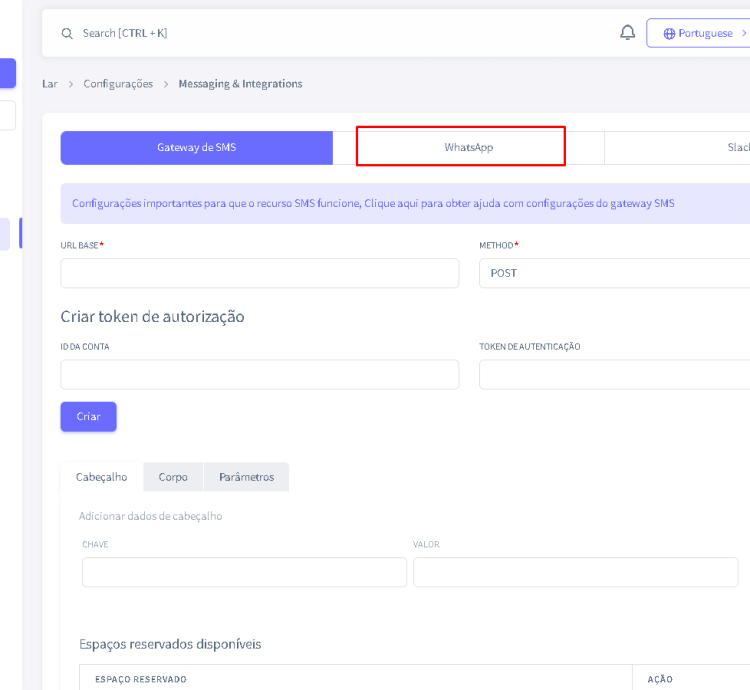Navigate to Configurações breadcrumb link
750x690 pixels.
pos(118,84)
